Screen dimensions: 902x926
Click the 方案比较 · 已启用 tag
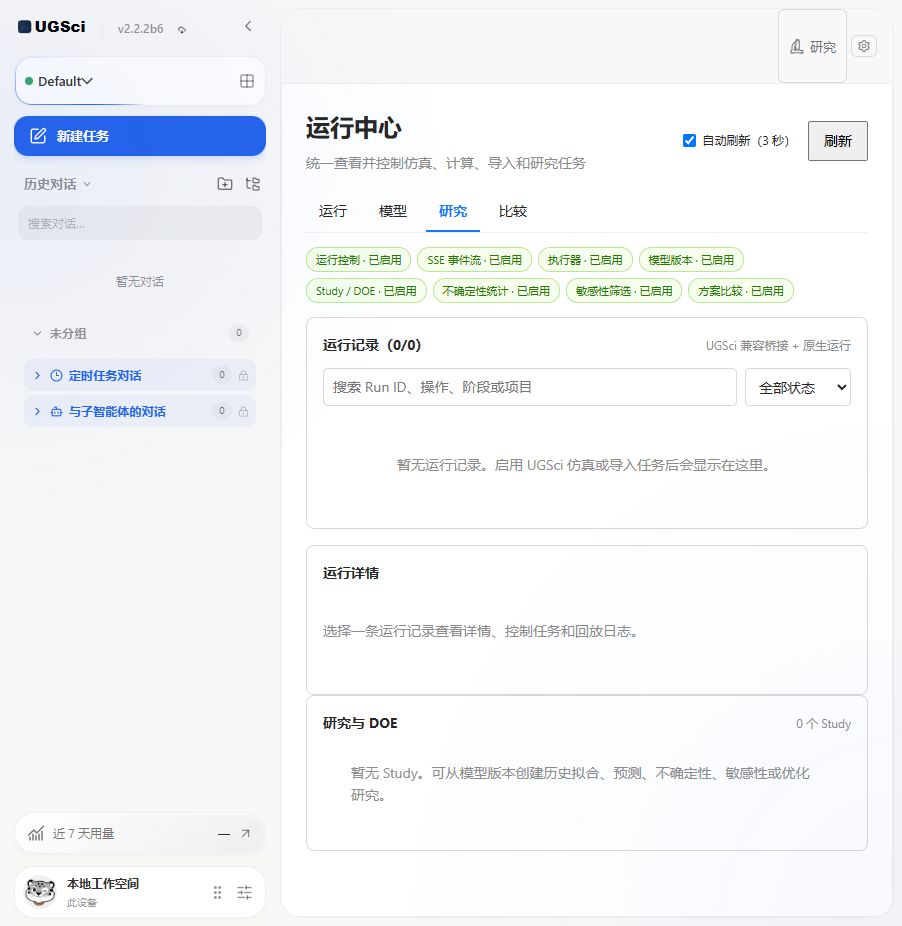pos(741,291)
